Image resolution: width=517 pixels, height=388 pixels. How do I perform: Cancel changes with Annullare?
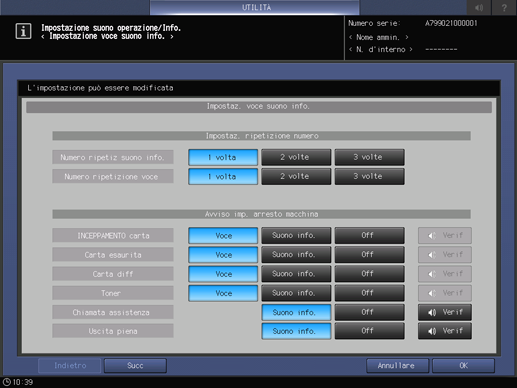(x=397, y=366)
